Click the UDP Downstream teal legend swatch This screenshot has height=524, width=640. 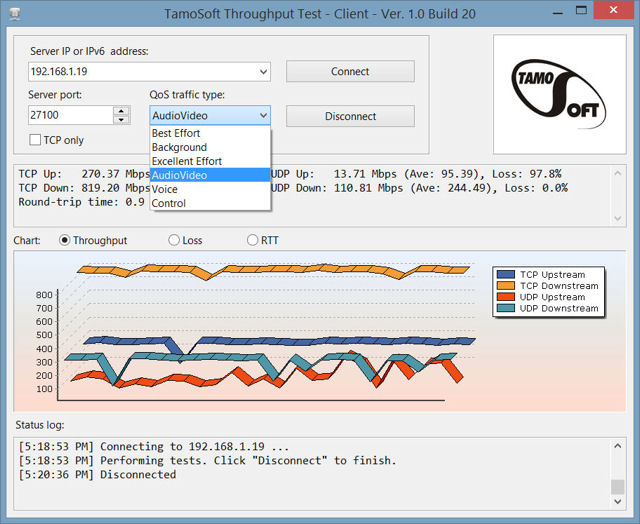coord(506,308)
